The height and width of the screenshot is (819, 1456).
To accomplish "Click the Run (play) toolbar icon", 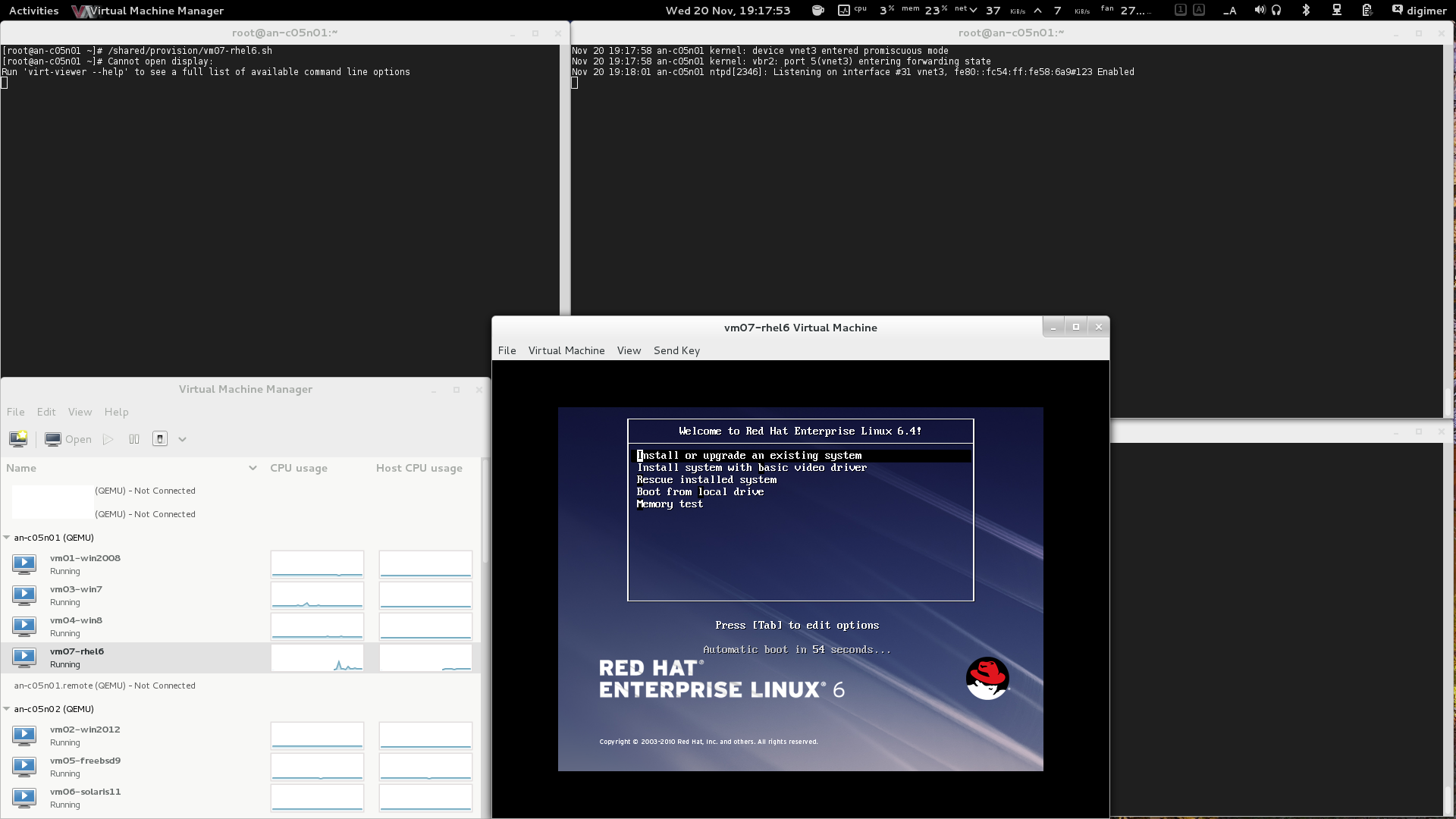I will pyautogui.click(x=108, y=439).
